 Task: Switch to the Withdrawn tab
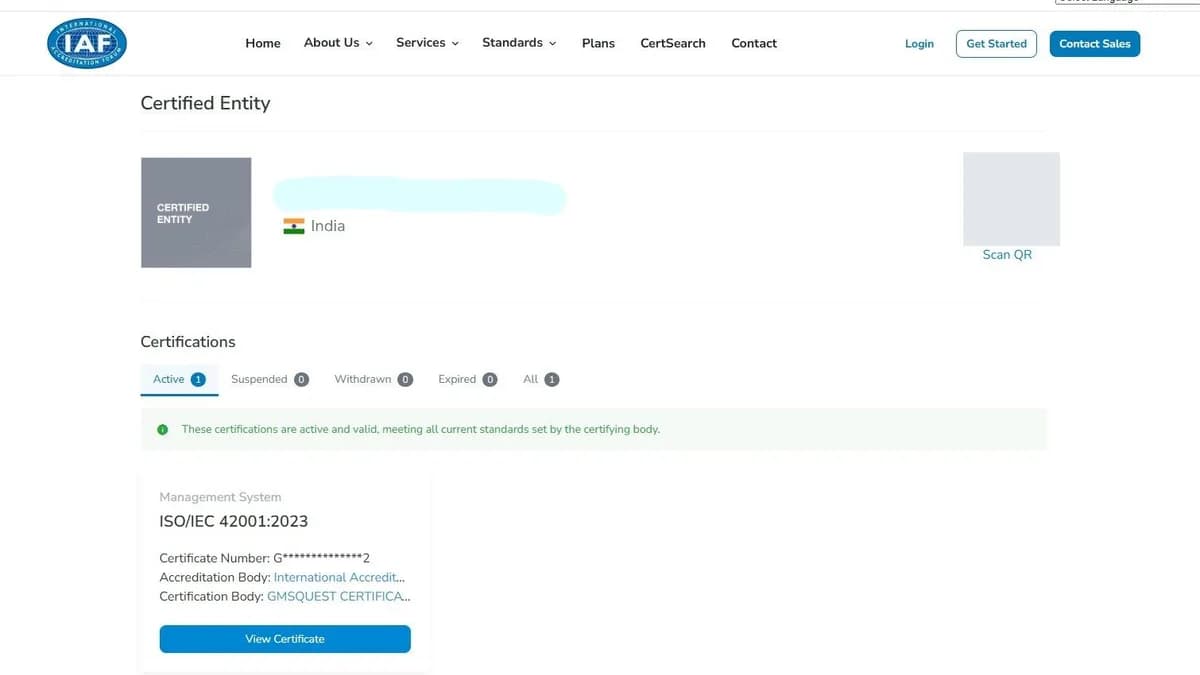[373, 379]
